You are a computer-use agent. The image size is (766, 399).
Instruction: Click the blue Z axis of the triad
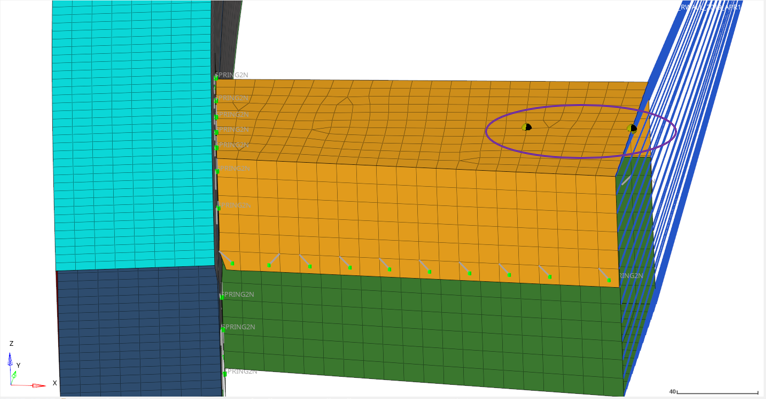tap(10, 362)
